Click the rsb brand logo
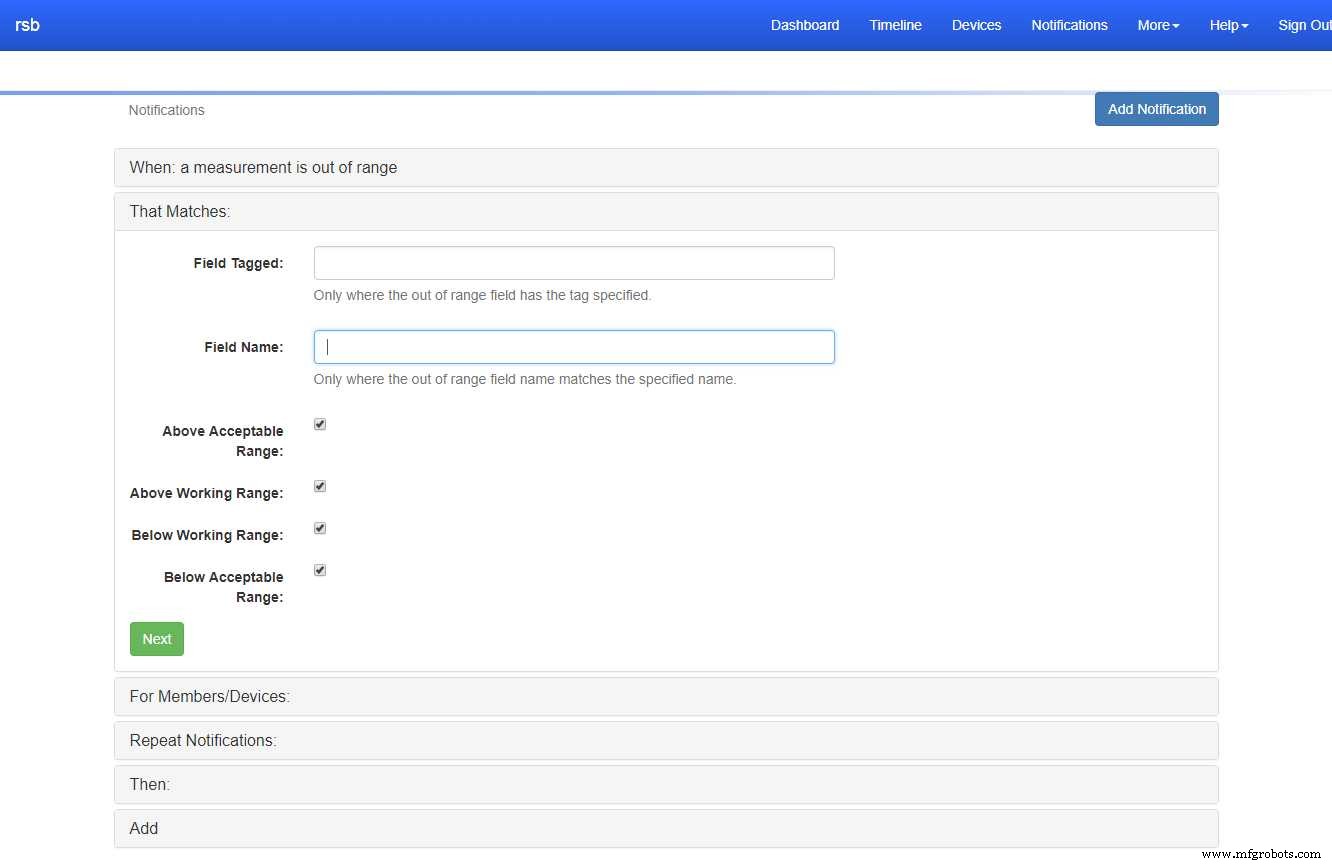 (27, 25)
